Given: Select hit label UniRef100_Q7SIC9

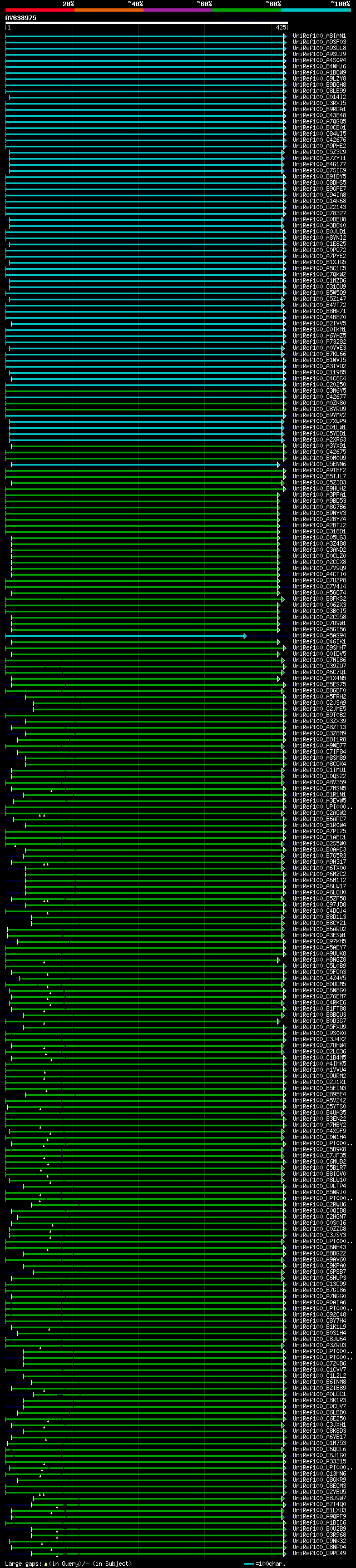Looking at the screenshot, I should pos(319,170).
